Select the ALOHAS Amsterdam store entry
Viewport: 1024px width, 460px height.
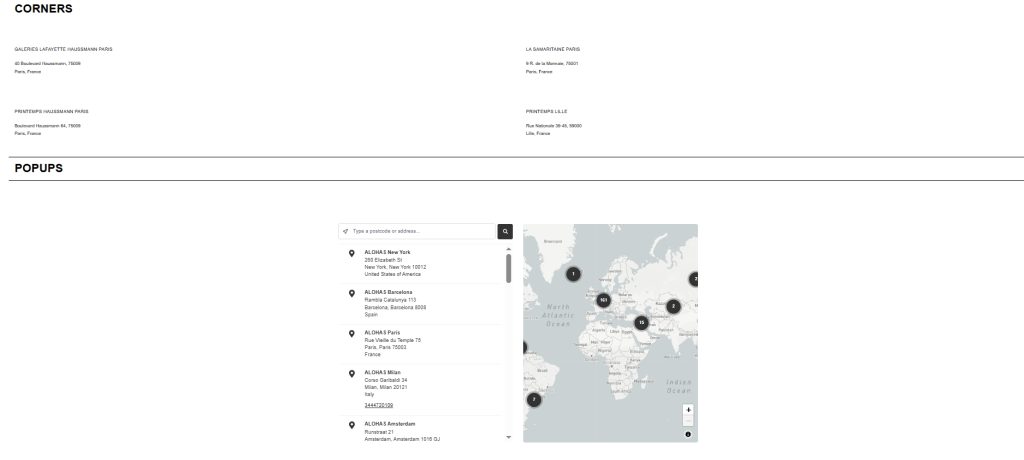[390, 424]
